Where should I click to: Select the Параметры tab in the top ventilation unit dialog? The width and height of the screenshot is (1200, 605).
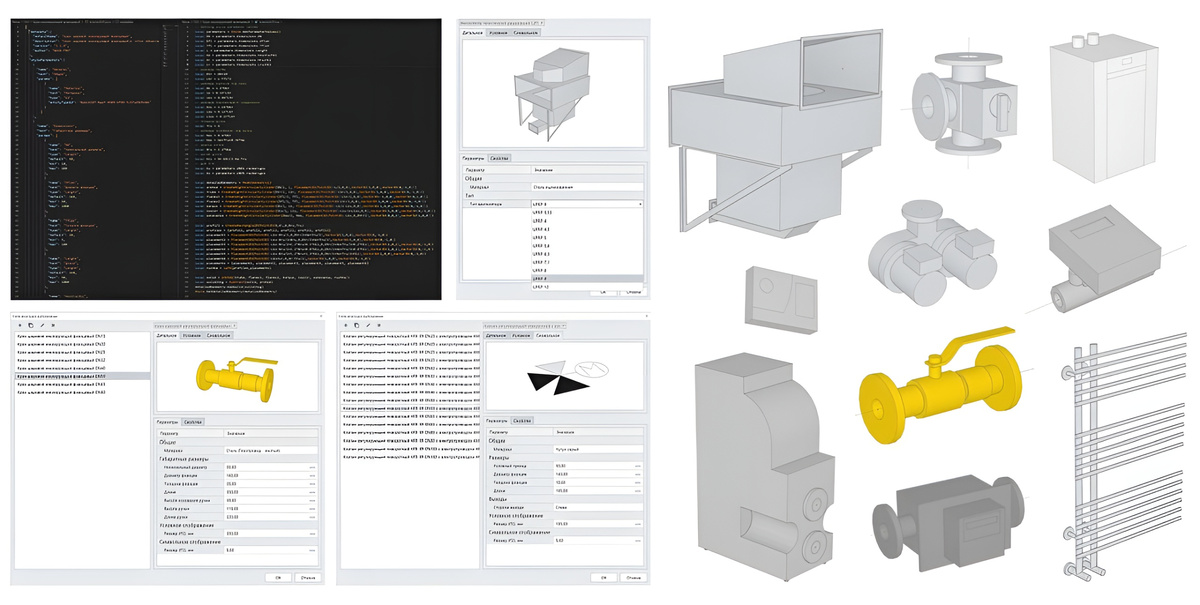point(473,158)
